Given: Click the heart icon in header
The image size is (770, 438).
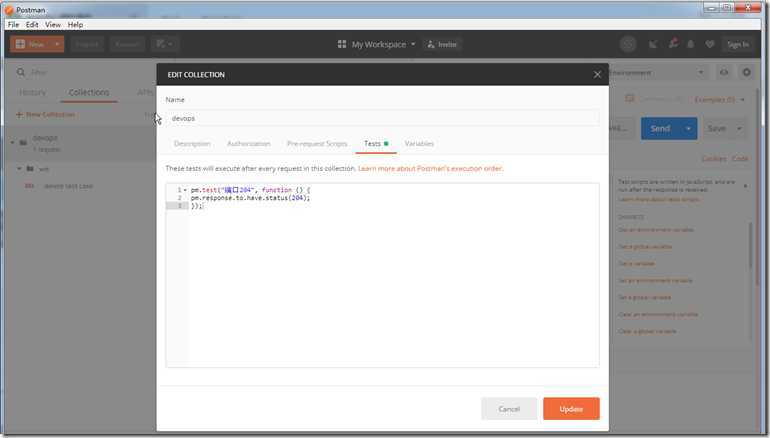Looking at the screenshot, I should pyautogui.click(x=710, y=44).
